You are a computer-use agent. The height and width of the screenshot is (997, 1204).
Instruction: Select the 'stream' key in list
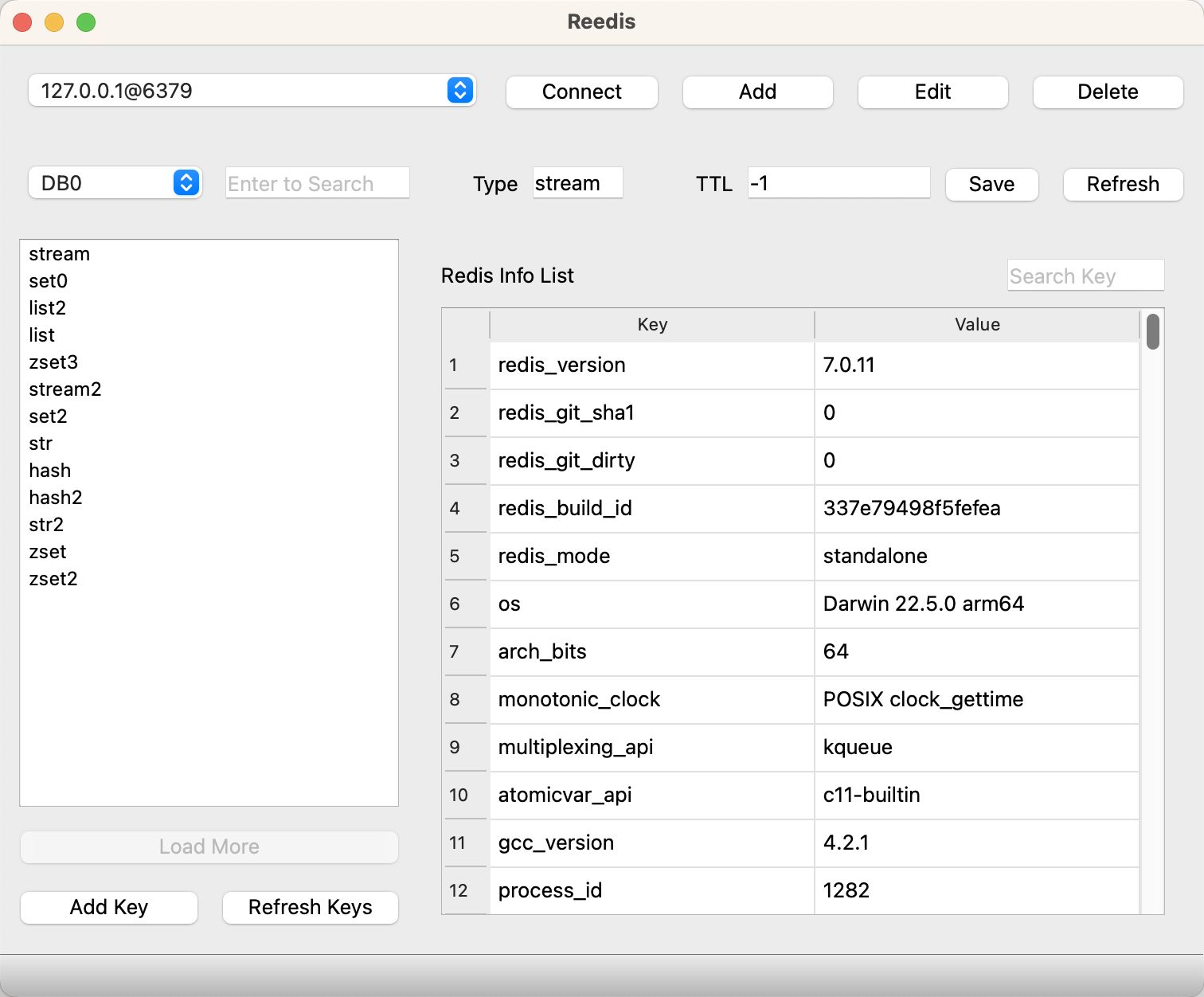209,254
